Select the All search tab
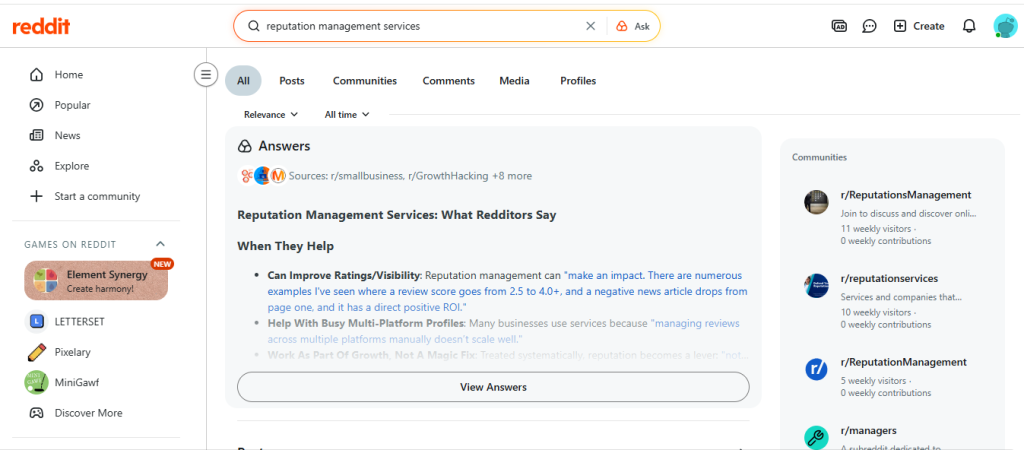Screen dimensions: 1024x450 tap(243, 81)
